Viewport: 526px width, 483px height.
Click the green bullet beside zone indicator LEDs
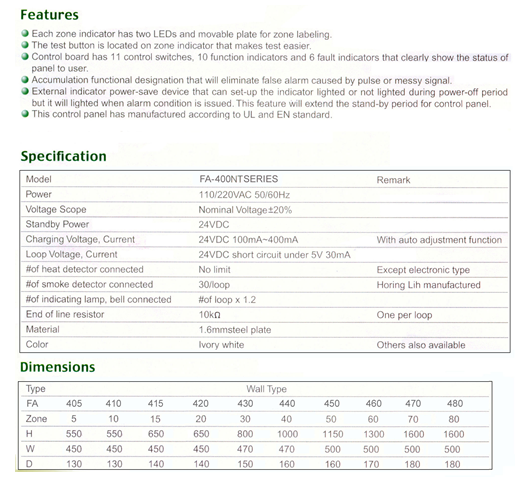(x=25, y=34)
